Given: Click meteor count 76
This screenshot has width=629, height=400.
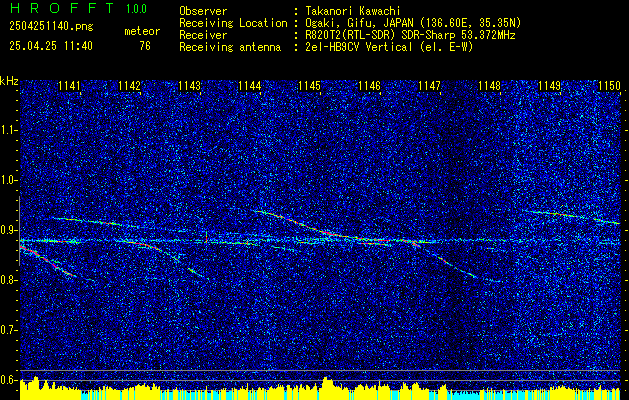Looking at the screenshot, I should click(145, 46).
